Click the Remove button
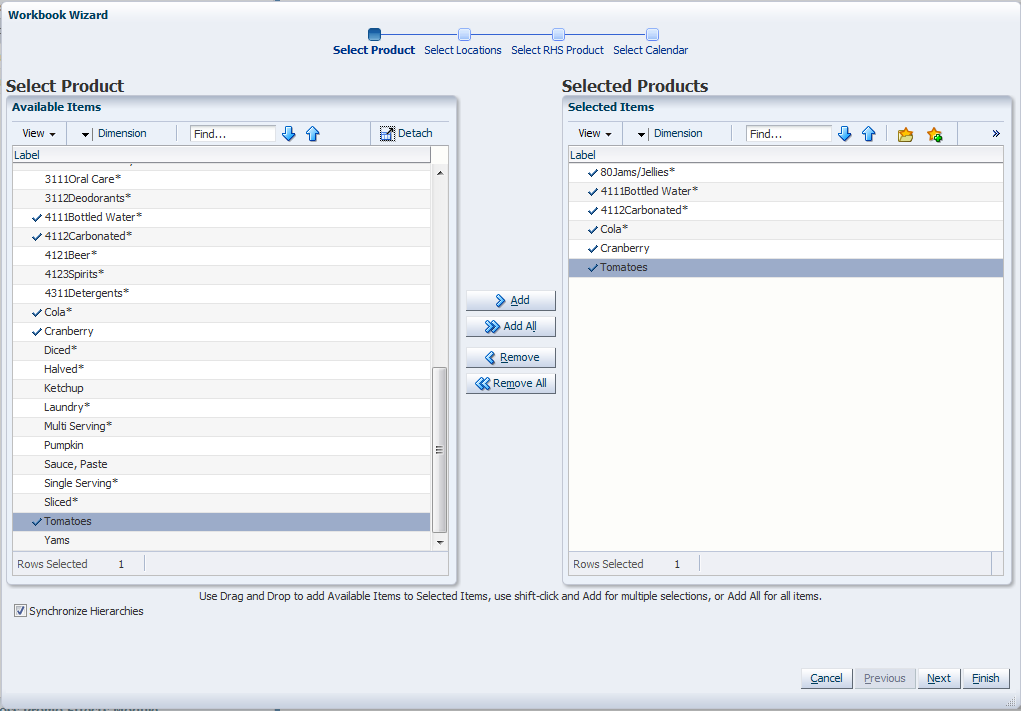Screen dimensions: 1021x711 [511, 357]
